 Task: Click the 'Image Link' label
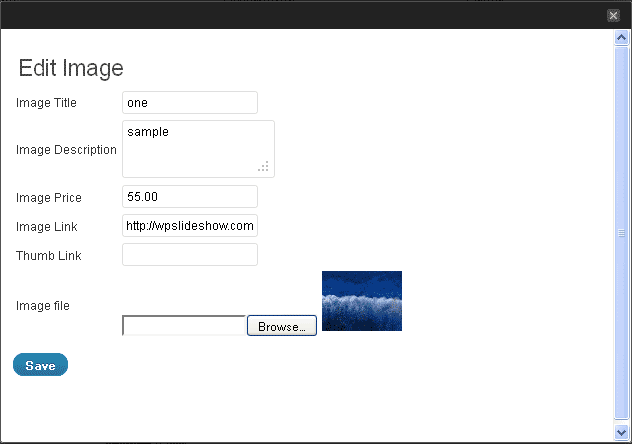[47, 227]
